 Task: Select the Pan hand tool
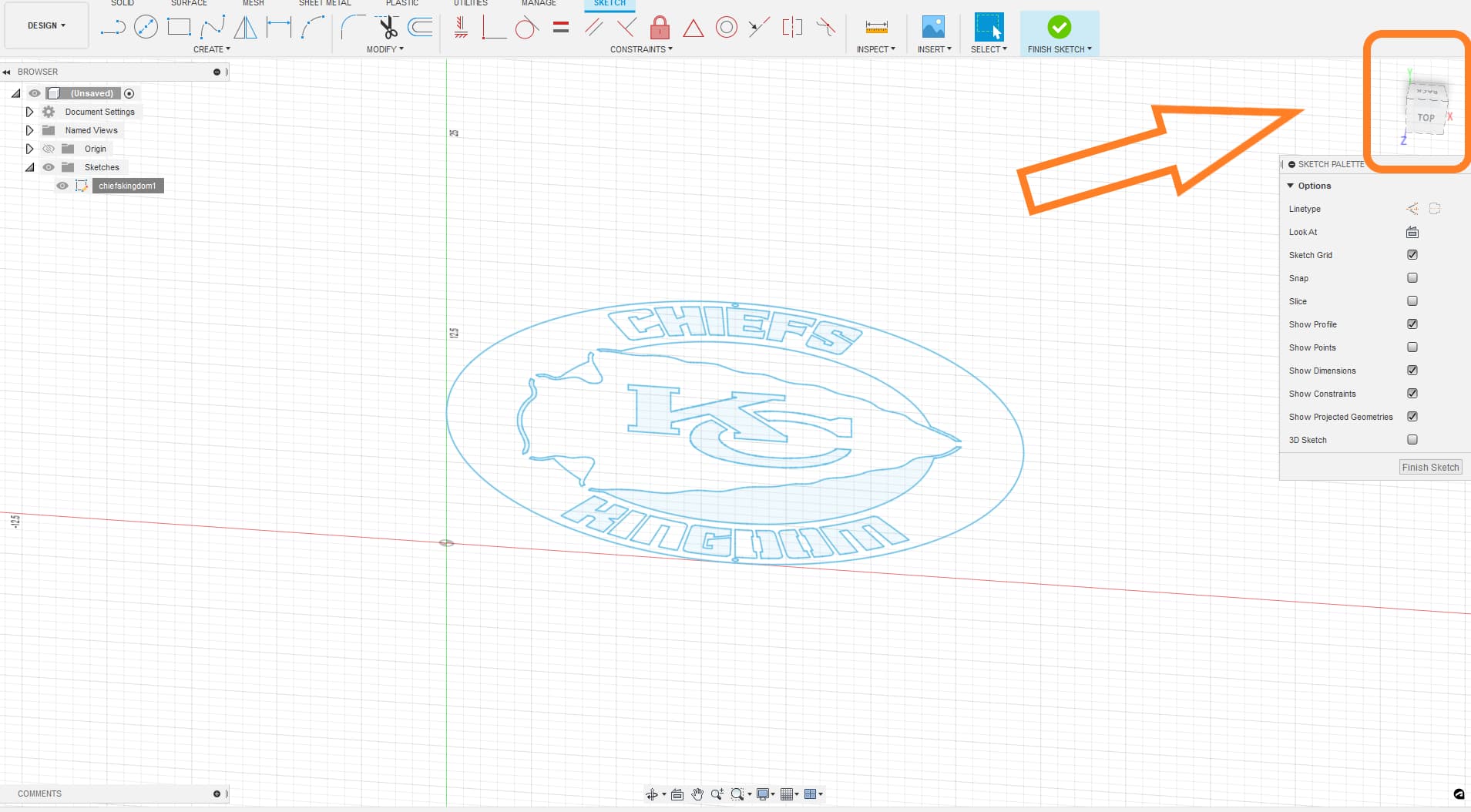point(697,794)
